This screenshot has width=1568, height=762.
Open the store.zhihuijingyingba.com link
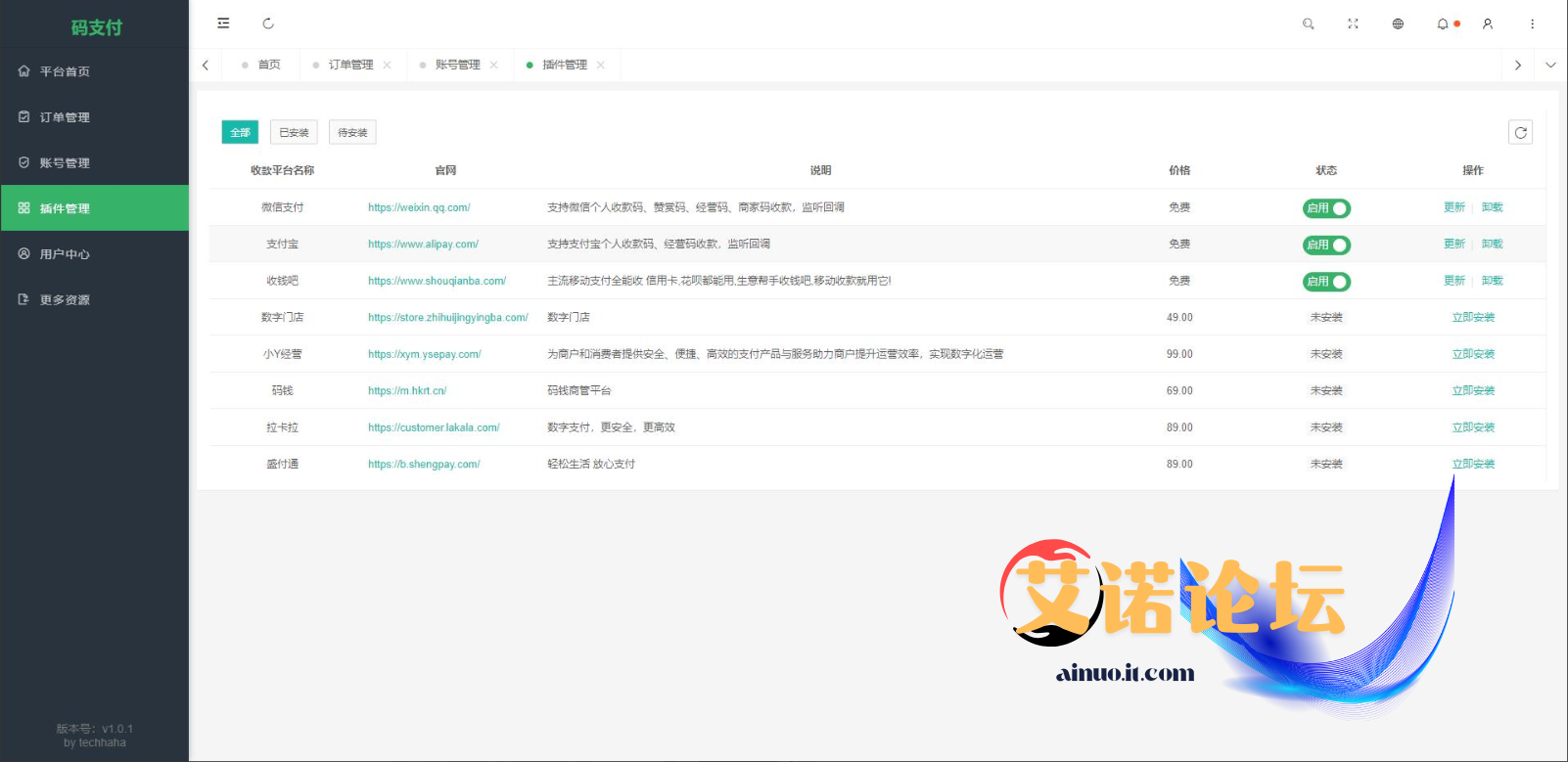448,317
